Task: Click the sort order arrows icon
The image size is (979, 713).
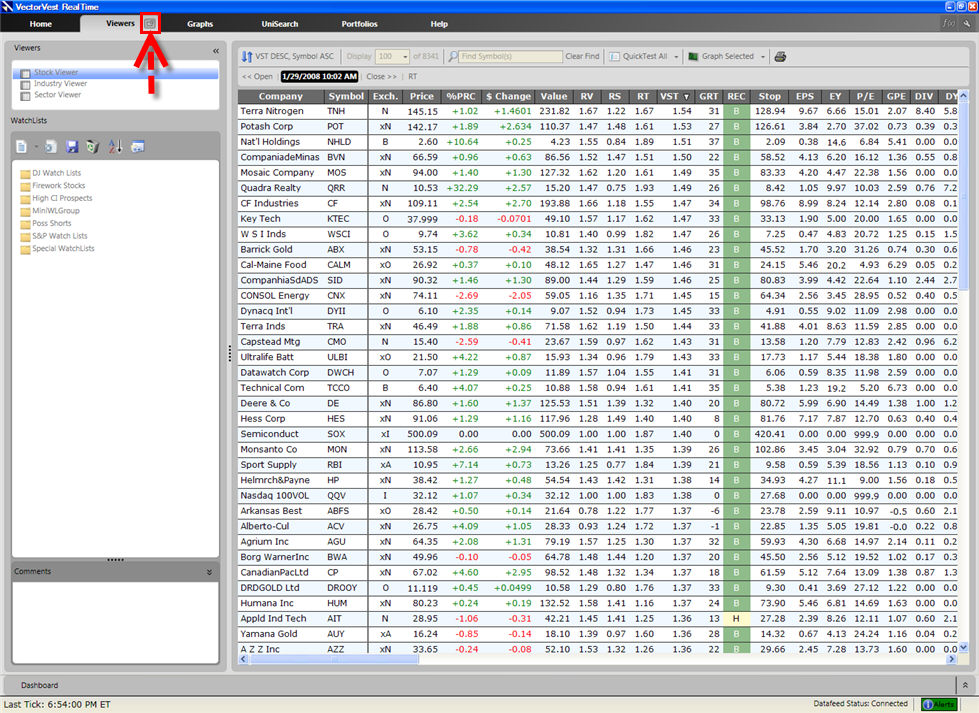Action: point(247,57)
